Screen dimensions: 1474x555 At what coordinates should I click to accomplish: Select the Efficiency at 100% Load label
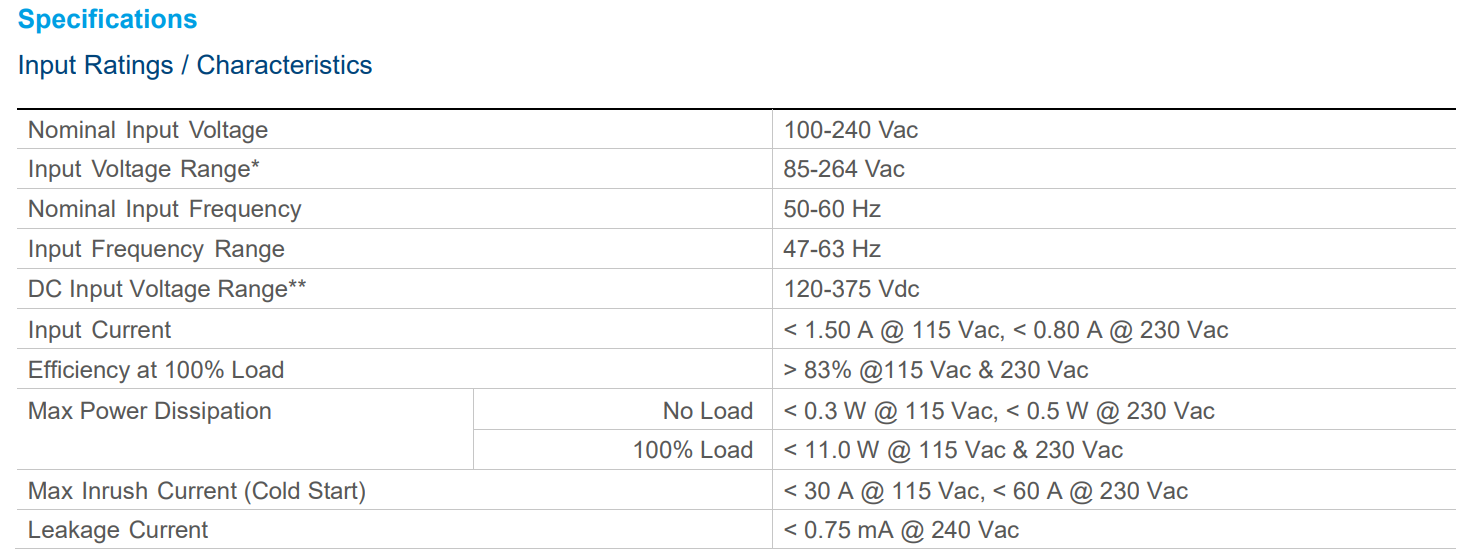(x=156, y=370)
